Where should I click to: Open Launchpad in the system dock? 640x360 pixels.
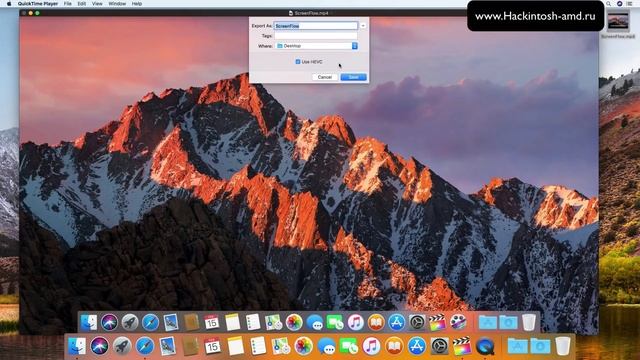pyautogui.click(x=122, y=346)
